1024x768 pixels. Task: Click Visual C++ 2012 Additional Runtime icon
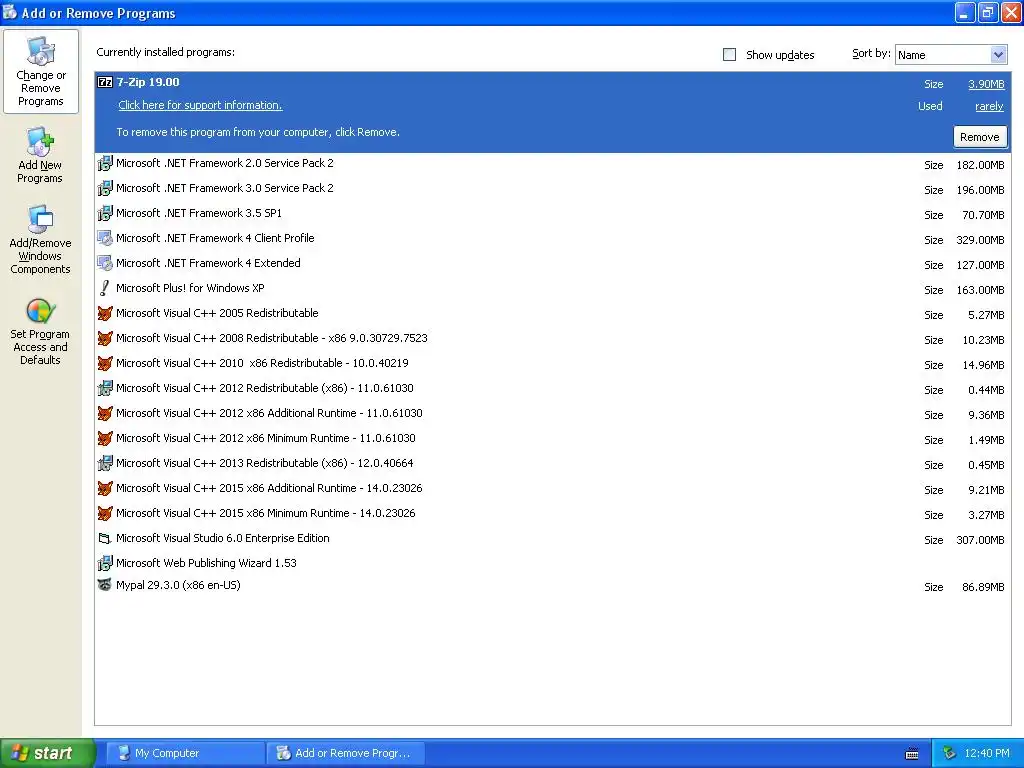(x=104, y=413)
